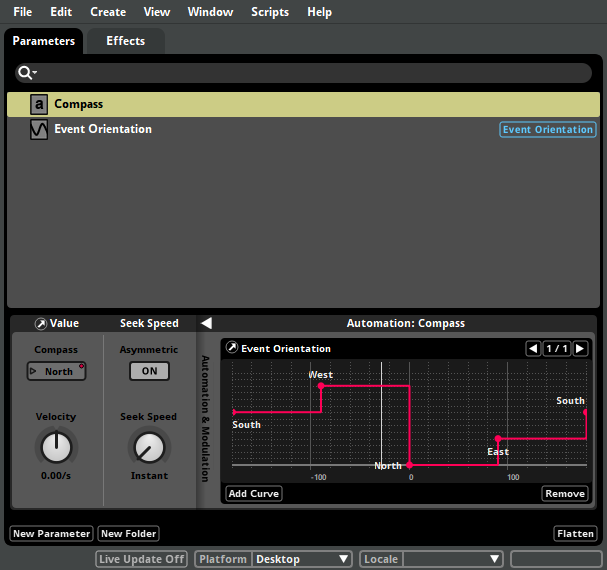Open the Locale dropdown

tap(452, 559)
